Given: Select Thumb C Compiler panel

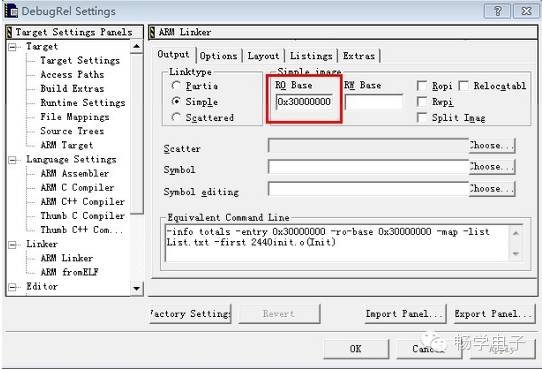Looking at the screenshot, I should [x=83, y=216].
